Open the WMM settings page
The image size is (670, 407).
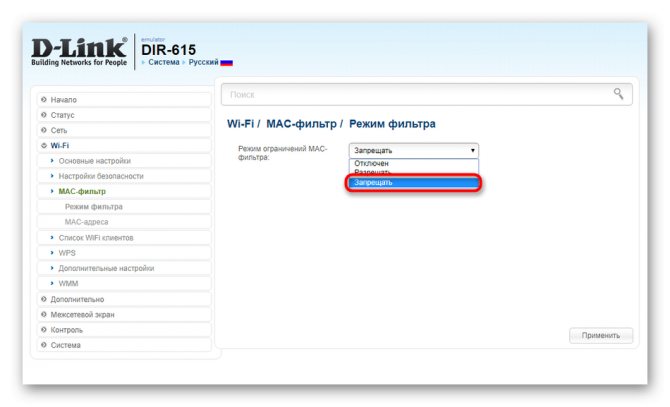124,284
